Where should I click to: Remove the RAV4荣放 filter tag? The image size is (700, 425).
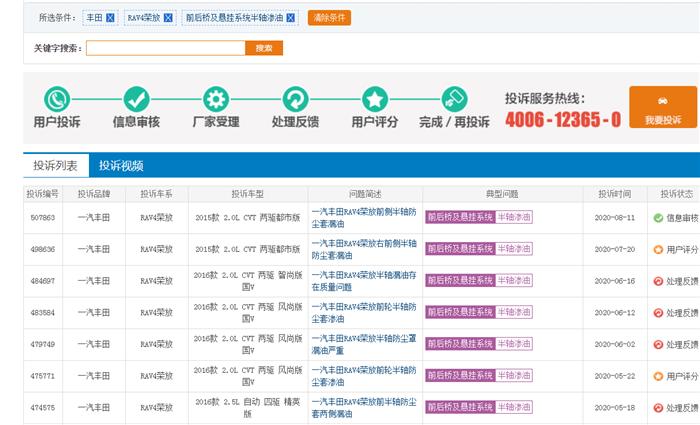pos(168,18)
